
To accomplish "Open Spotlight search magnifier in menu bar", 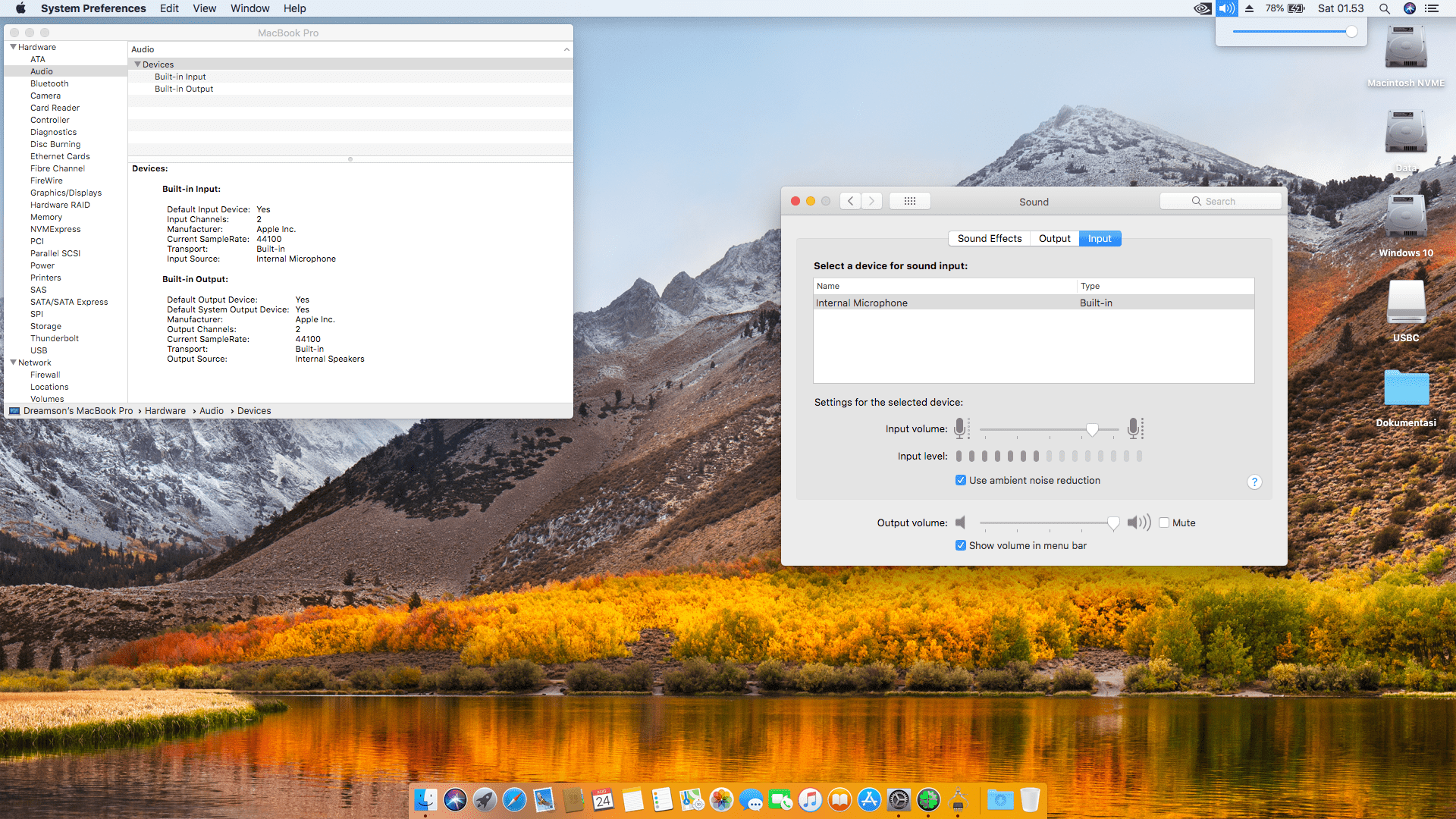I will (x=1384, y=8).
